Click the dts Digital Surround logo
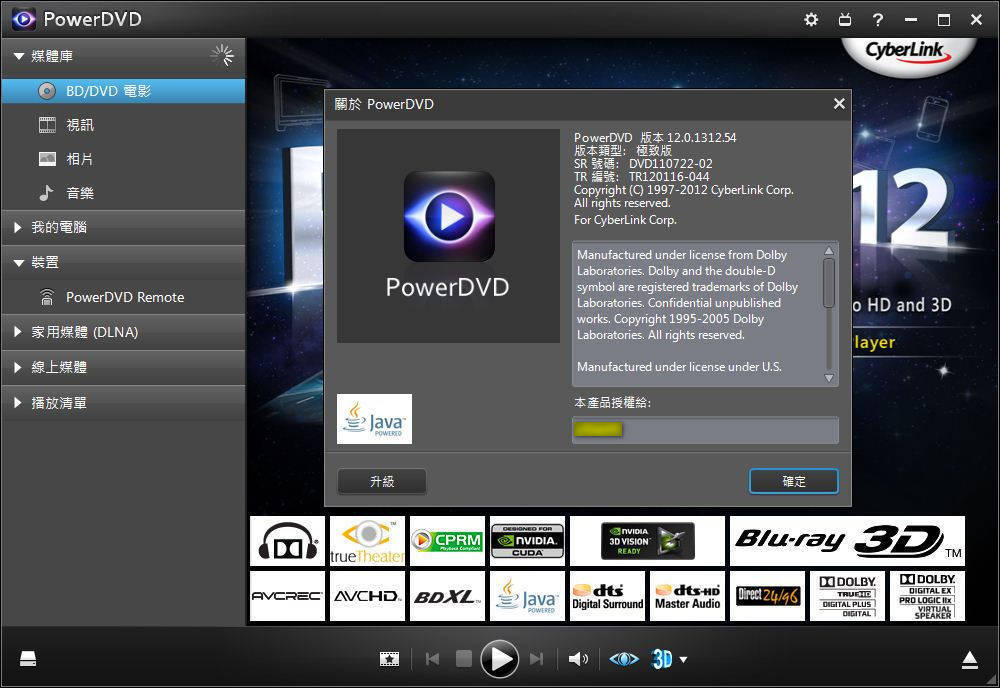 608,596
